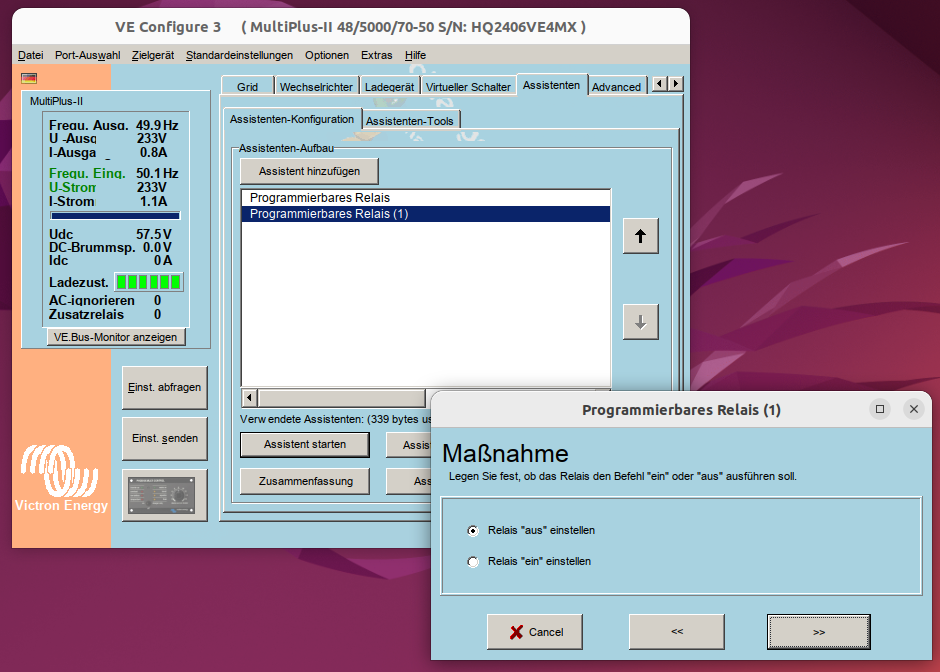Click the green Ladezust. charge bar
The image size is (940, 672).
point(149,282)
